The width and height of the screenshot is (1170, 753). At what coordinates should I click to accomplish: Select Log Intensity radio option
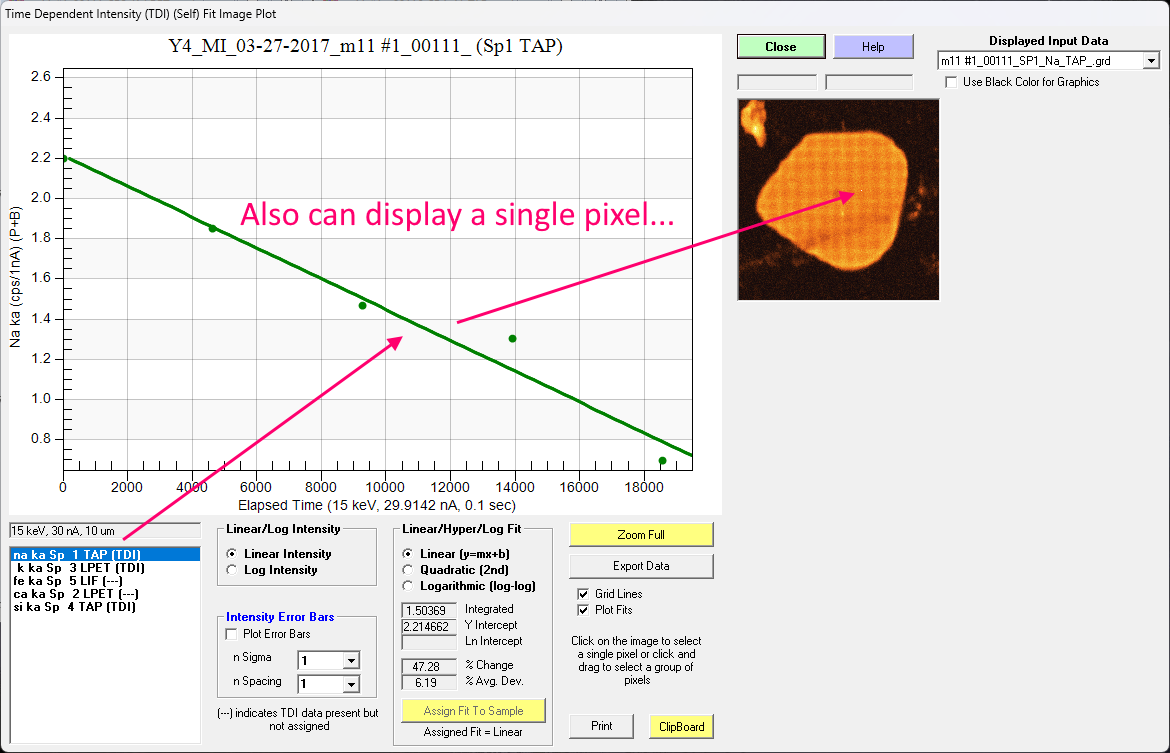click(233, 570)
